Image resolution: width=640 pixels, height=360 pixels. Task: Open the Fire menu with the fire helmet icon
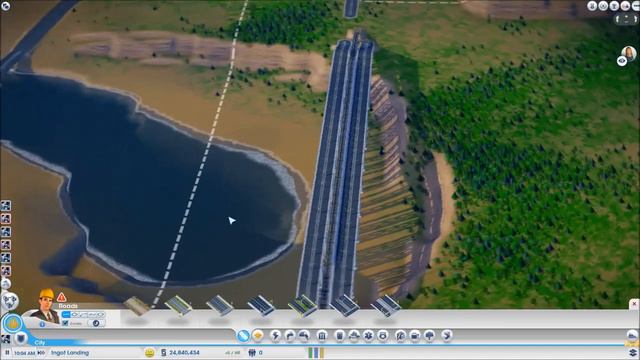point(354,336)
